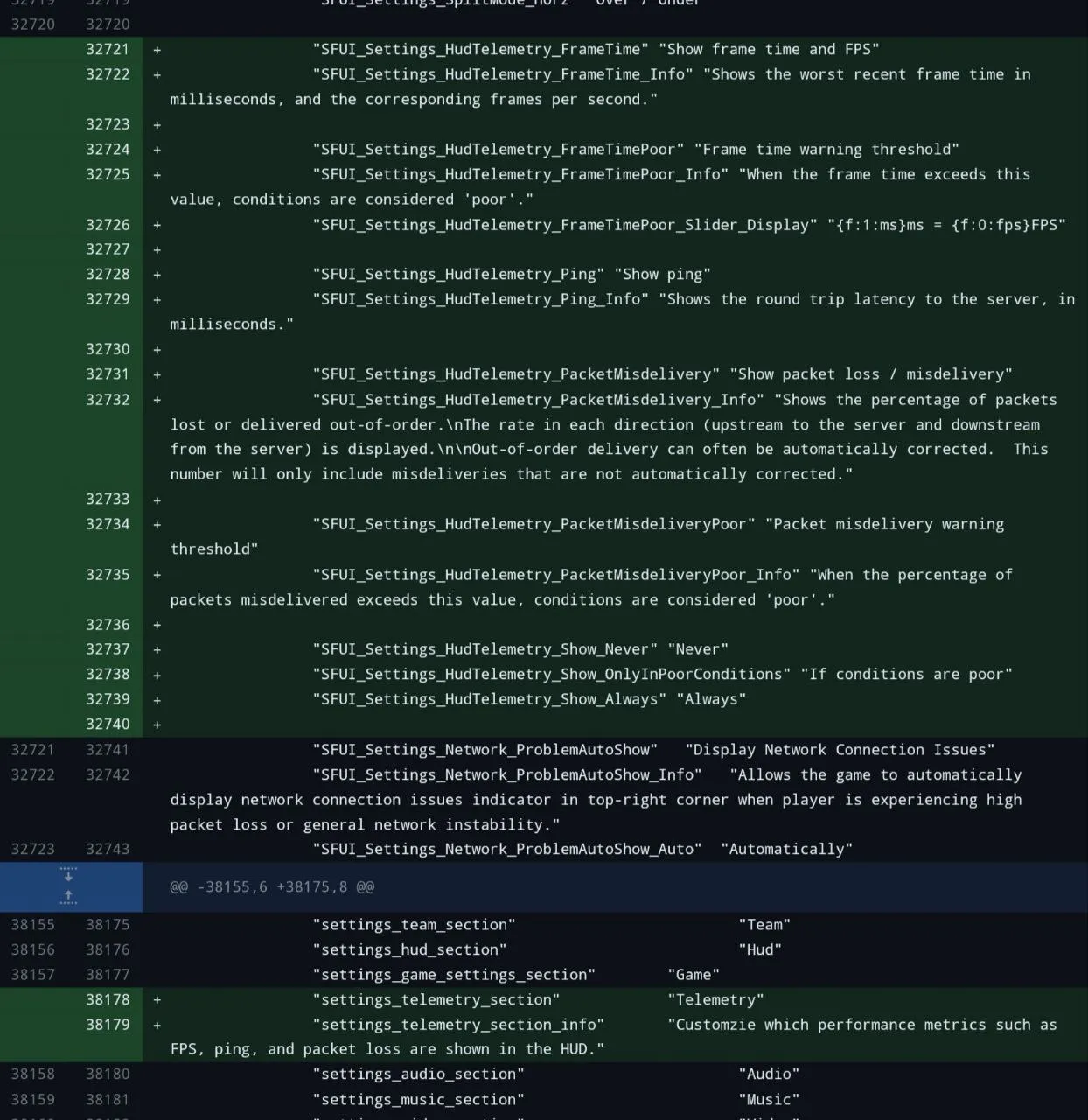Click line number 38178 telemetry section row
This screenshot has width=1088, height=1120.
click(108, 1000)
